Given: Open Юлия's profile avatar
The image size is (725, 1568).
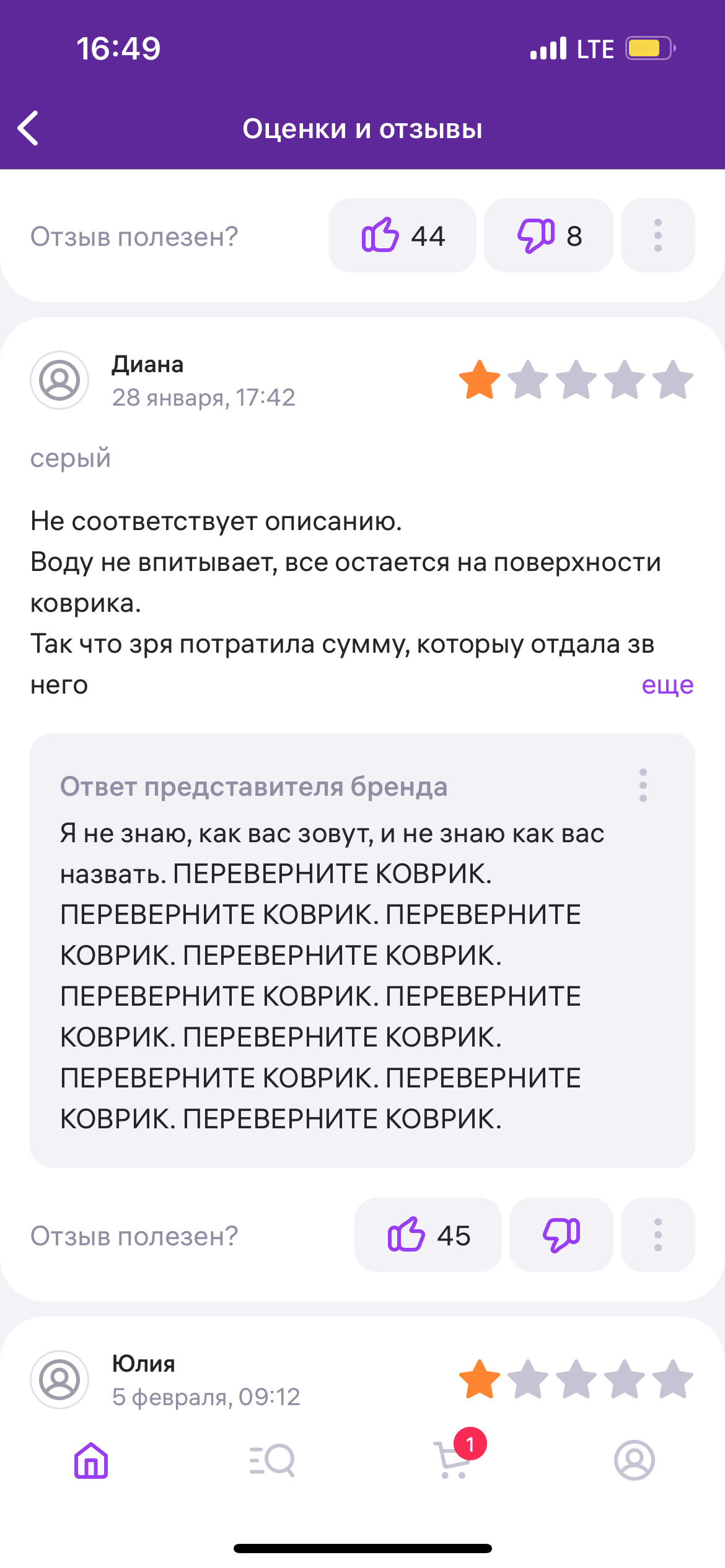Looking at the screenshot, I should (x=59, y=1380).
